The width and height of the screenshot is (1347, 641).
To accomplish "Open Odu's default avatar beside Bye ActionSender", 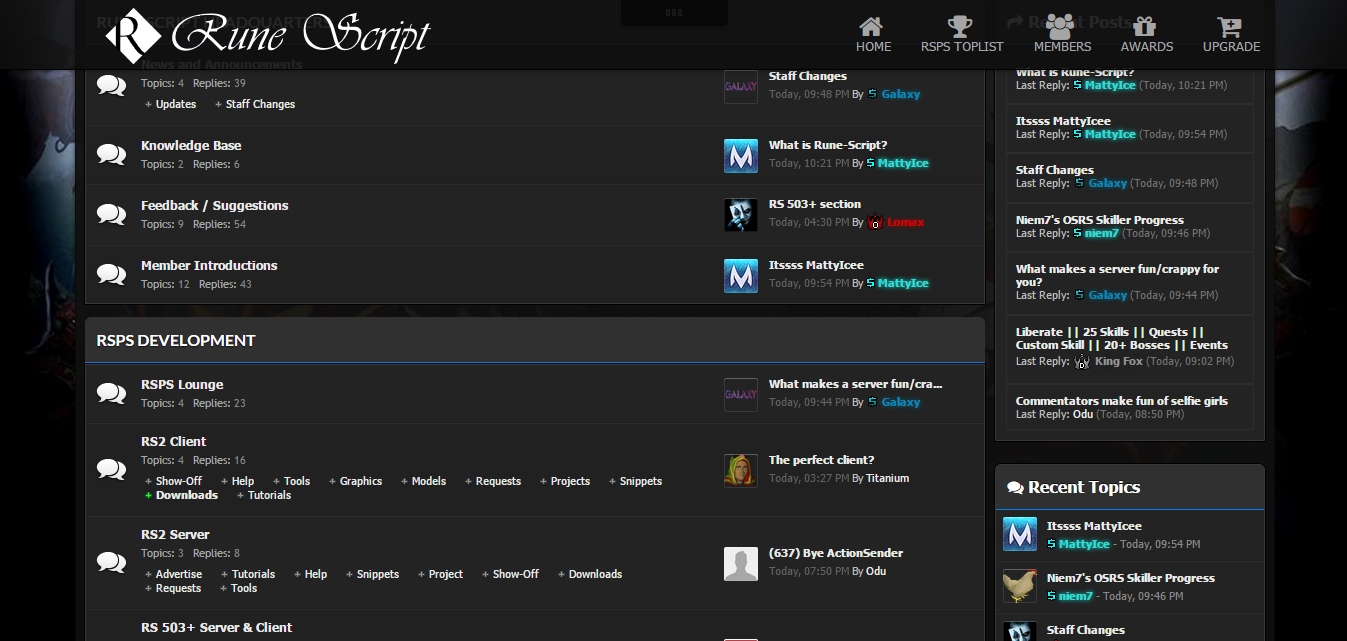I will point(741,564).
